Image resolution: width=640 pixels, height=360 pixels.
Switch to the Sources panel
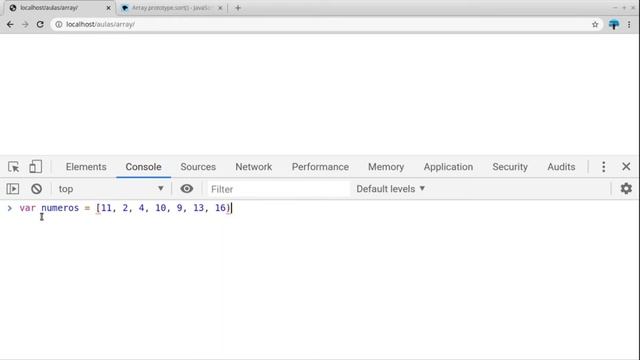point(198,167)
